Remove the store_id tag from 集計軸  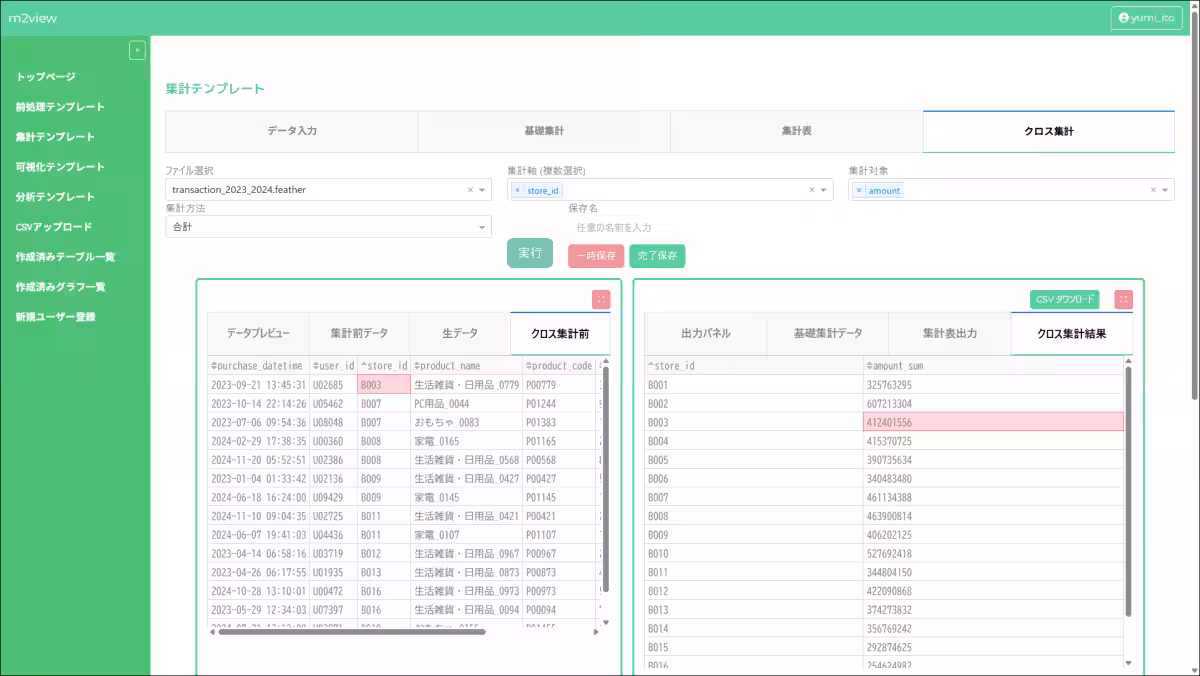pyautogui.click(x=517, y=190)
